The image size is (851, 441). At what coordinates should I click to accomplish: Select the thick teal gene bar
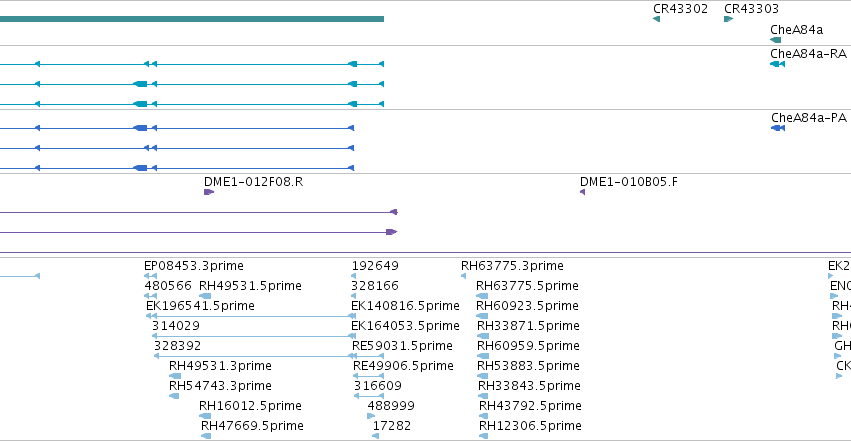pos(192,19)
